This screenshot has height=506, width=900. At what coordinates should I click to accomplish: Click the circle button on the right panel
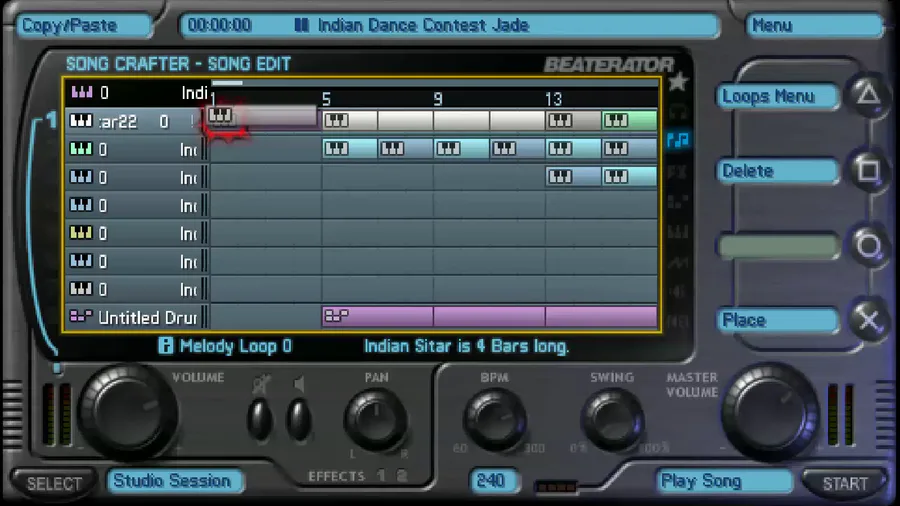868,246
